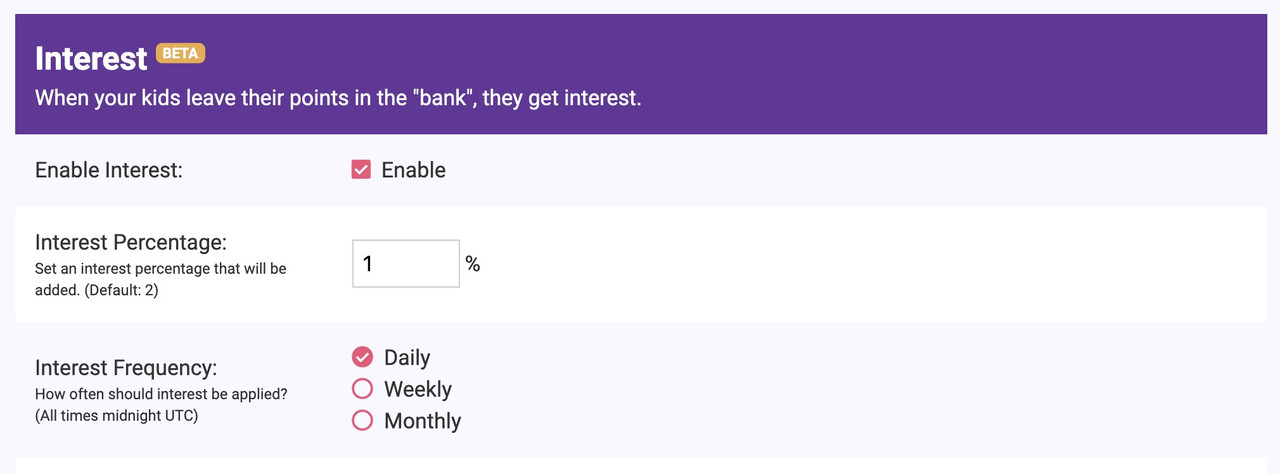
Task: Click the percent sign after percentage field
Action: click(473, 264)
